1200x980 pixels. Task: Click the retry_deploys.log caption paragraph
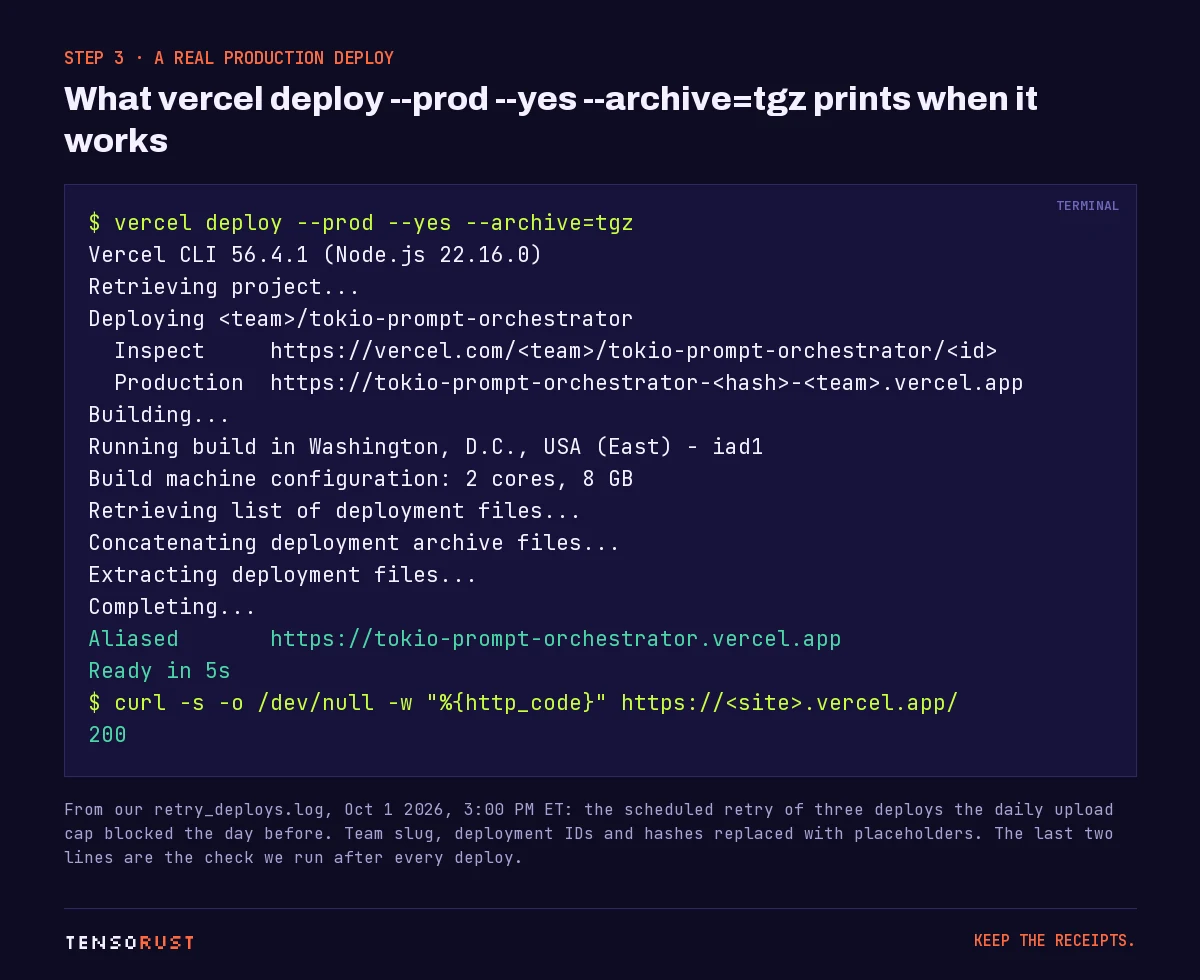[589, 833]
